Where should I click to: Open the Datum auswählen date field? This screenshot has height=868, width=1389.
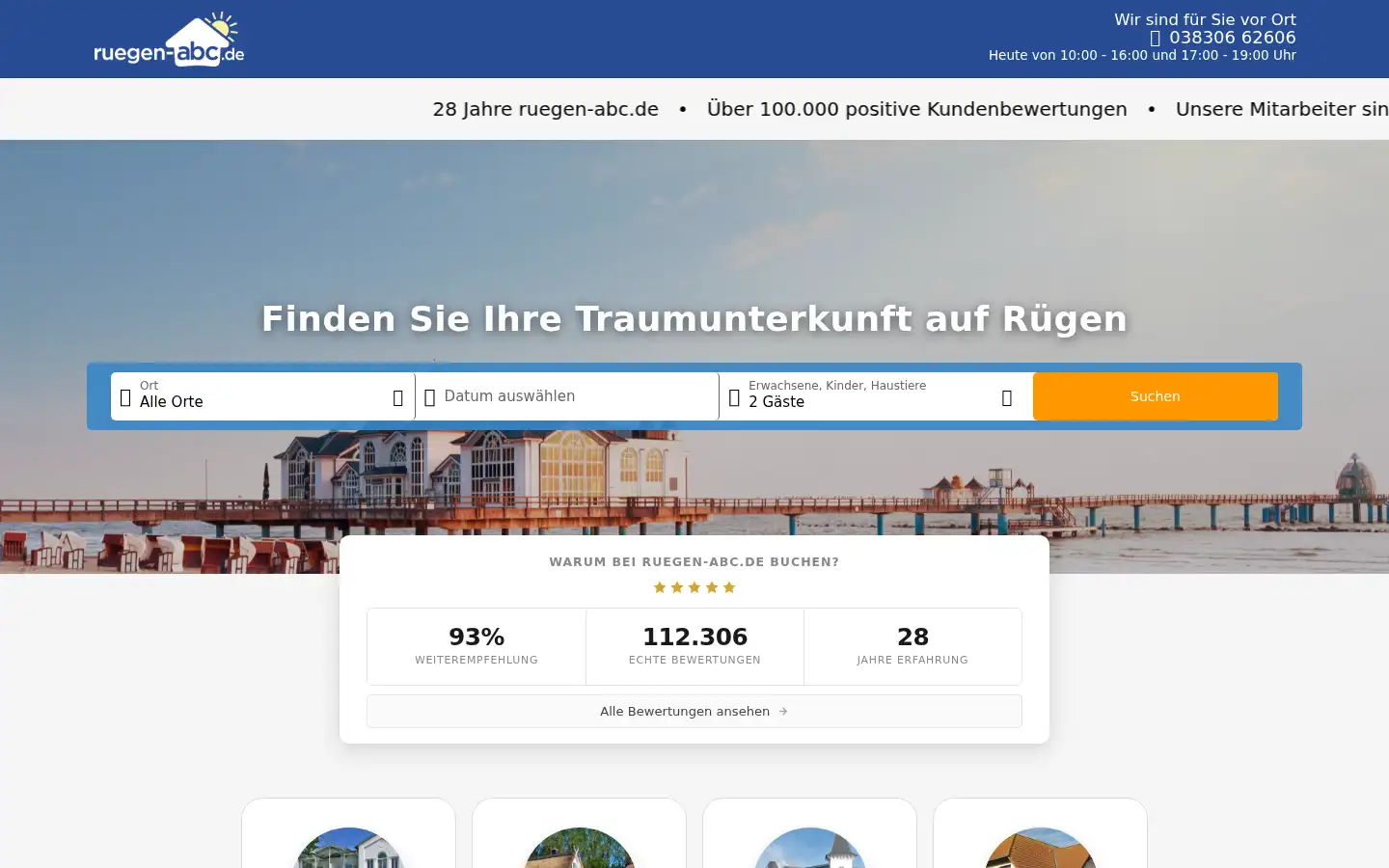(x=567, y=396)
